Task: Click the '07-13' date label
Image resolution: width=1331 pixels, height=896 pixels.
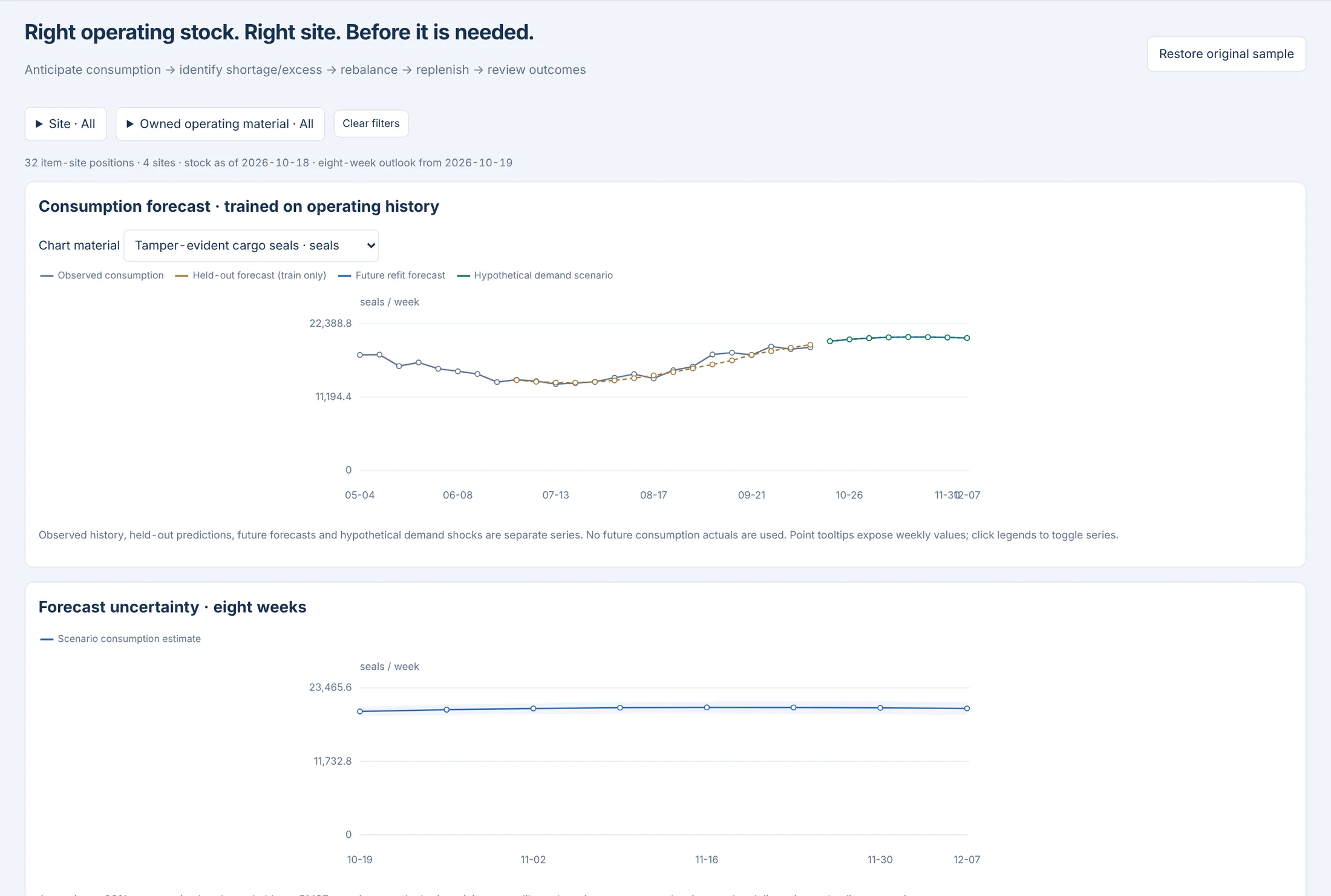Action: [x=555, y=495]
